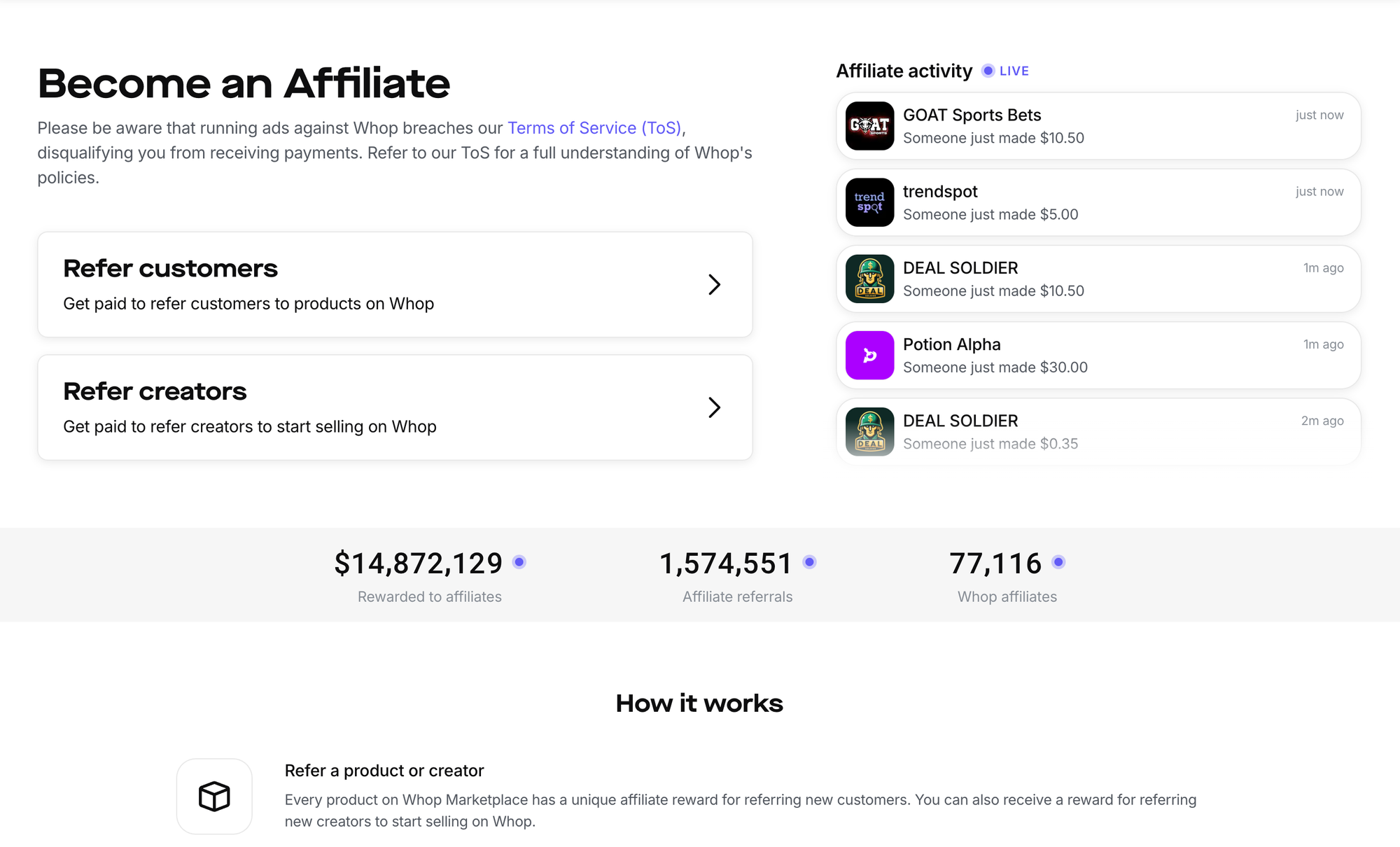Click the purple Potion Alpha icon
The image size is (1400, 847).
coord(869,356)
